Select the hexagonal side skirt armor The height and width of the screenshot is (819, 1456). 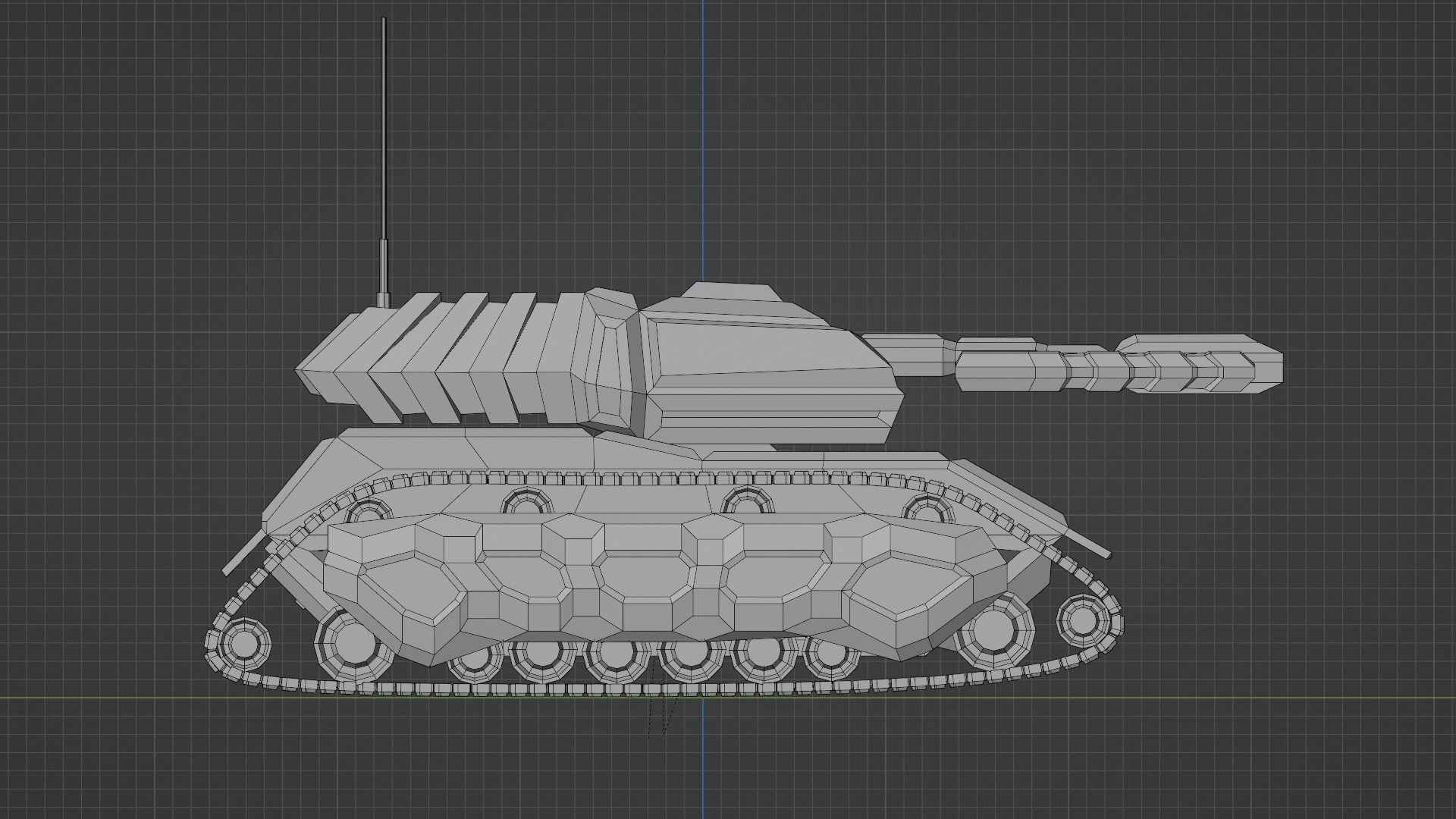click(666, 591)
